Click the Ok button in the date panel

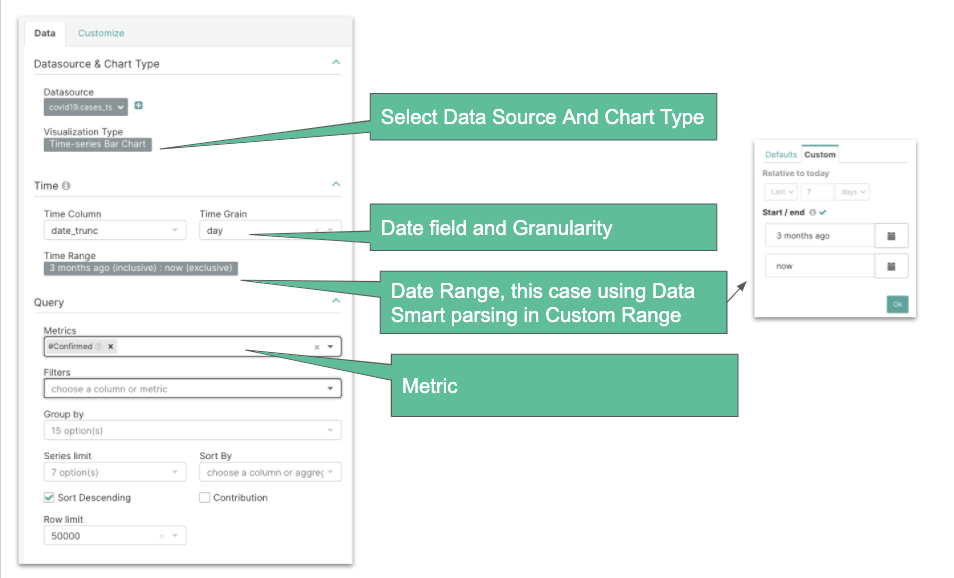click(x=897, y=303)
